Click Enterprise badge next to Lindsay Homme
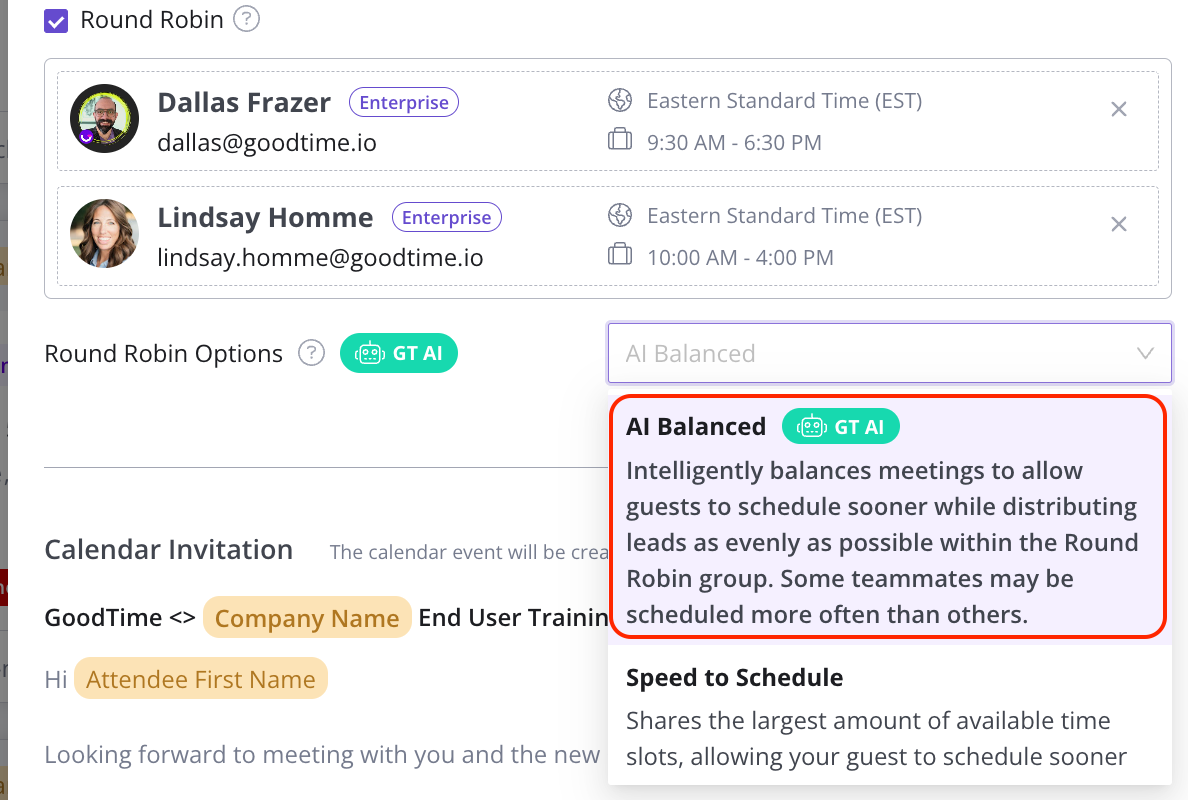This screenshot has height=800, width=1188. click(x=447, y=217)
